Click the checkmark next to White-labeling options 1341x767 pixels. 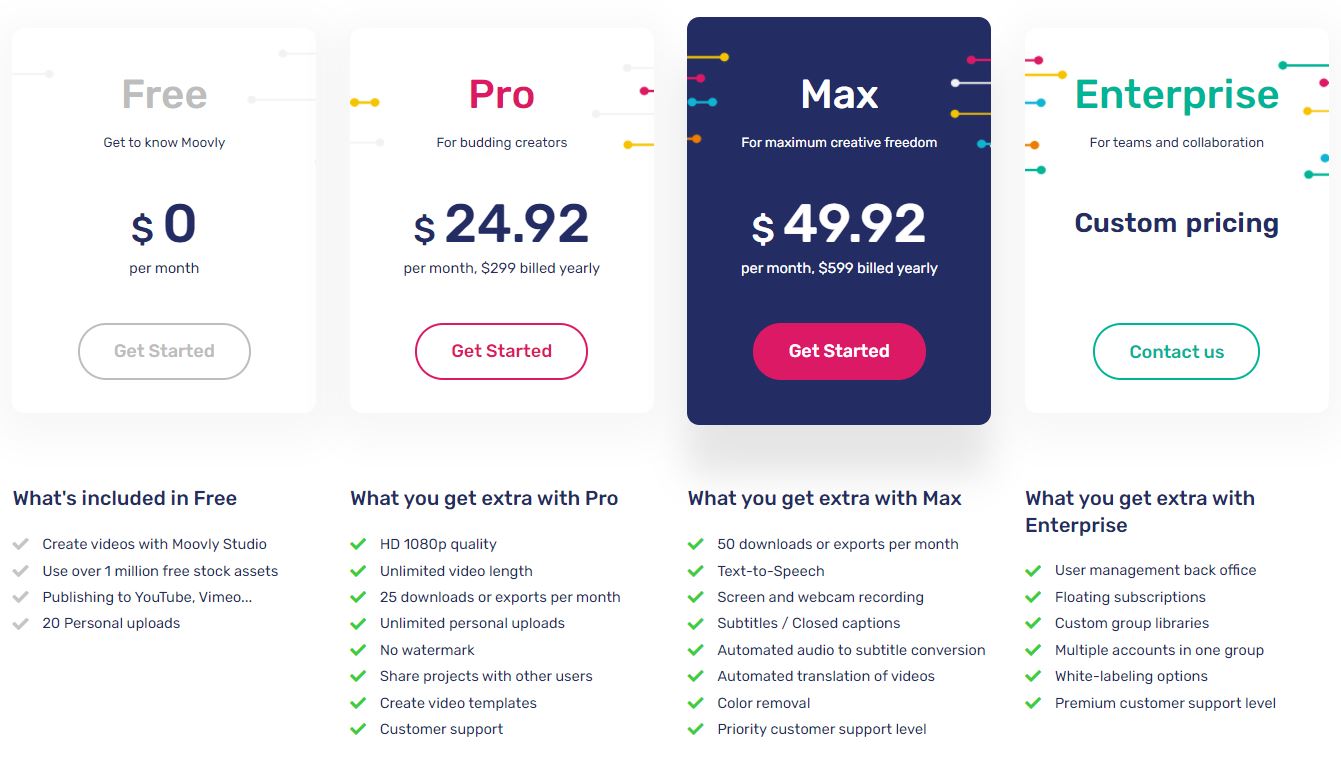coord(1034,676)
